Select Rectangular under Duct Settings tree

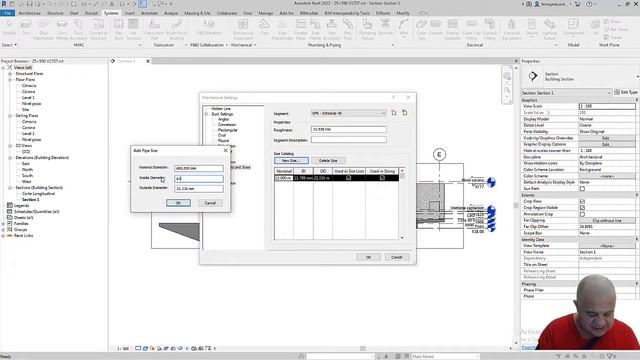coord(227,130)
